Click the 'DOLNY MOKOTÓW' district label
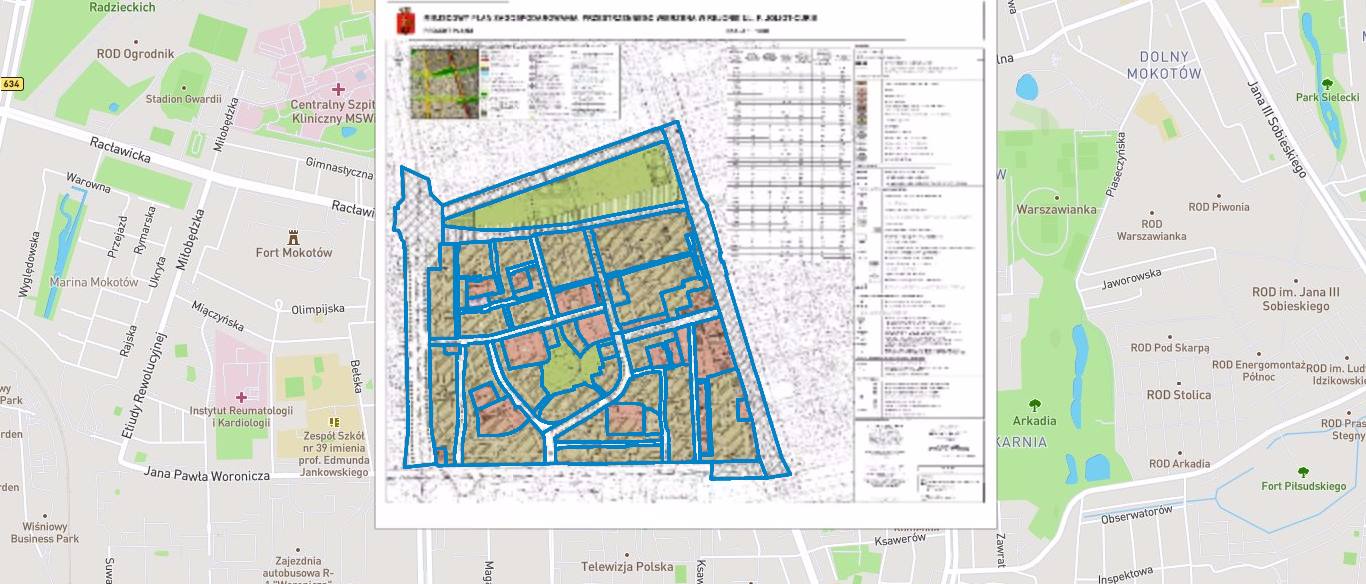 1163,65
